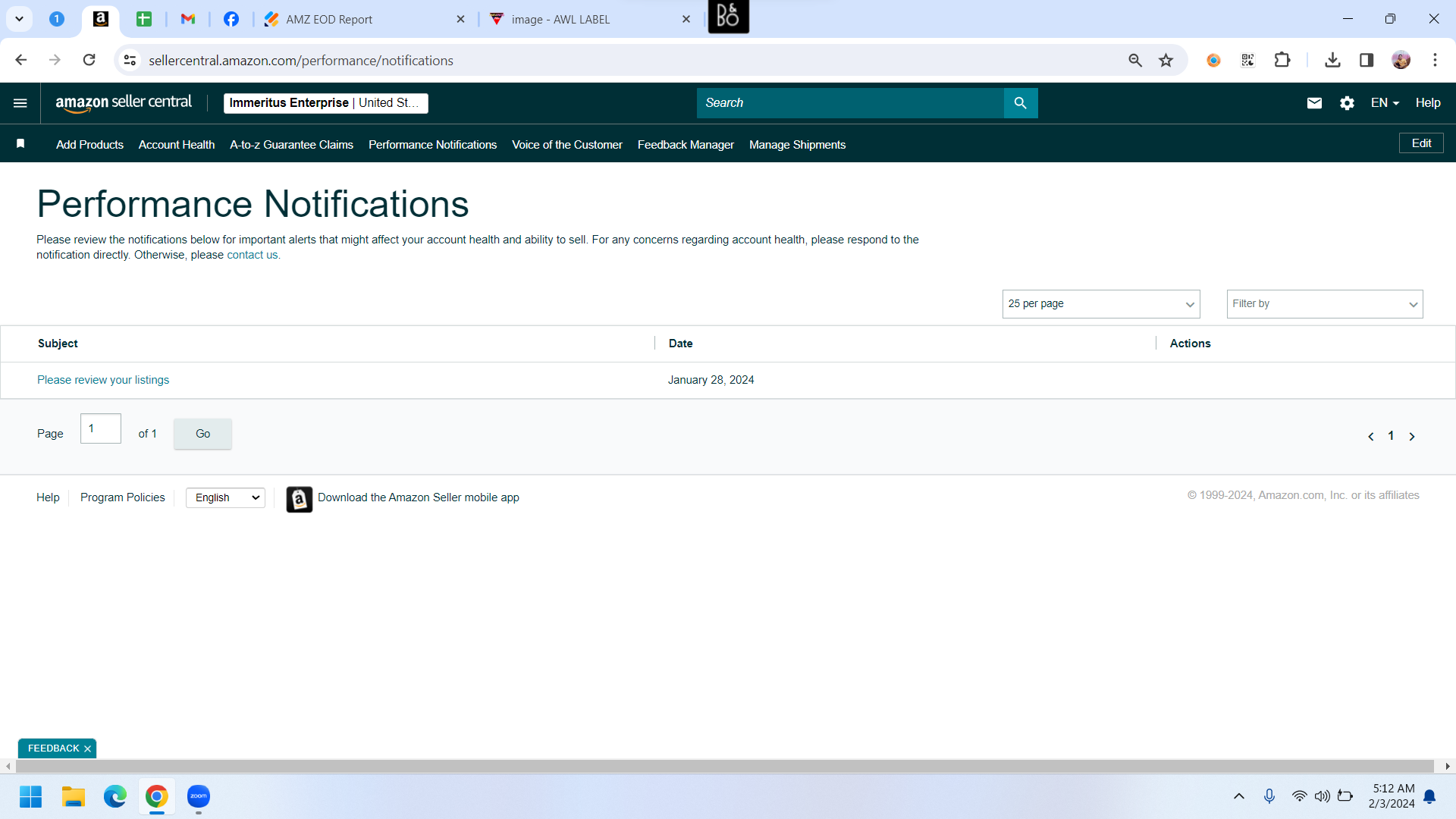Open the Windows Start menu

click(x=31, y=796)
